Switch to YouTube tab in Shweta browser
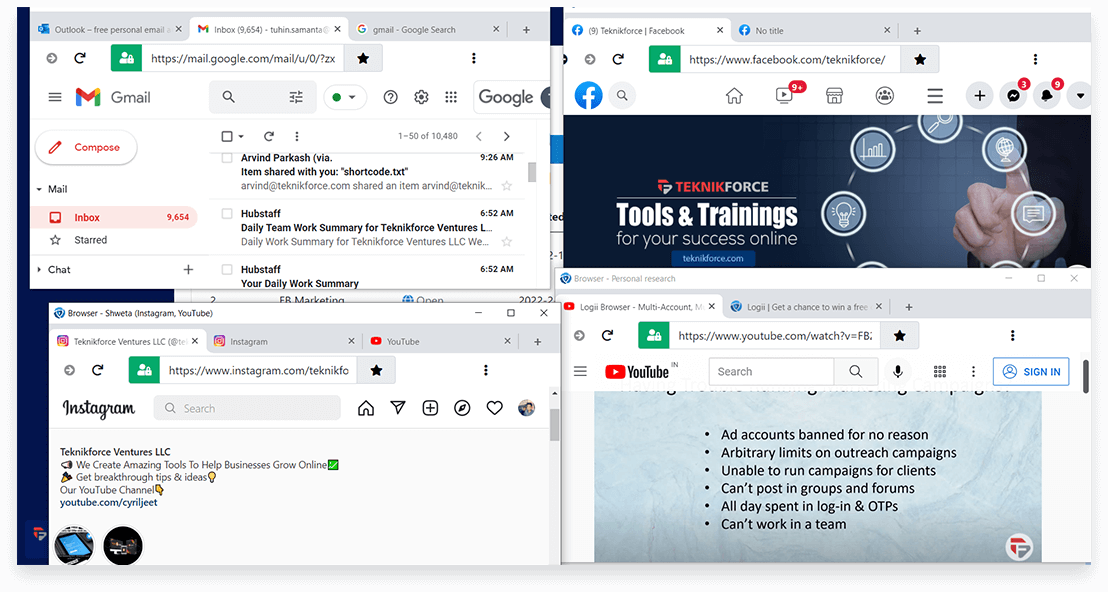The image size is (1108, 592). [x=438, y=341]
